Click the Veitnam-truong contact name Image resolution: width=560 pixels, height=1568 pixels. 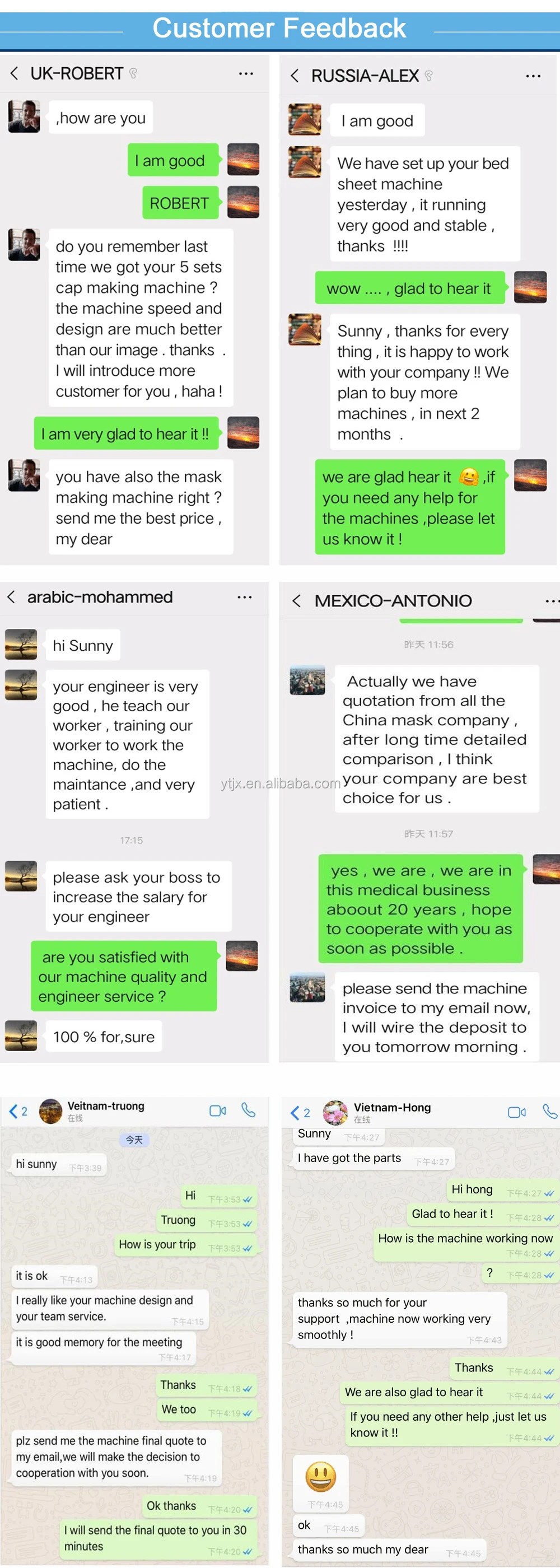click(x=106, y=1106)
